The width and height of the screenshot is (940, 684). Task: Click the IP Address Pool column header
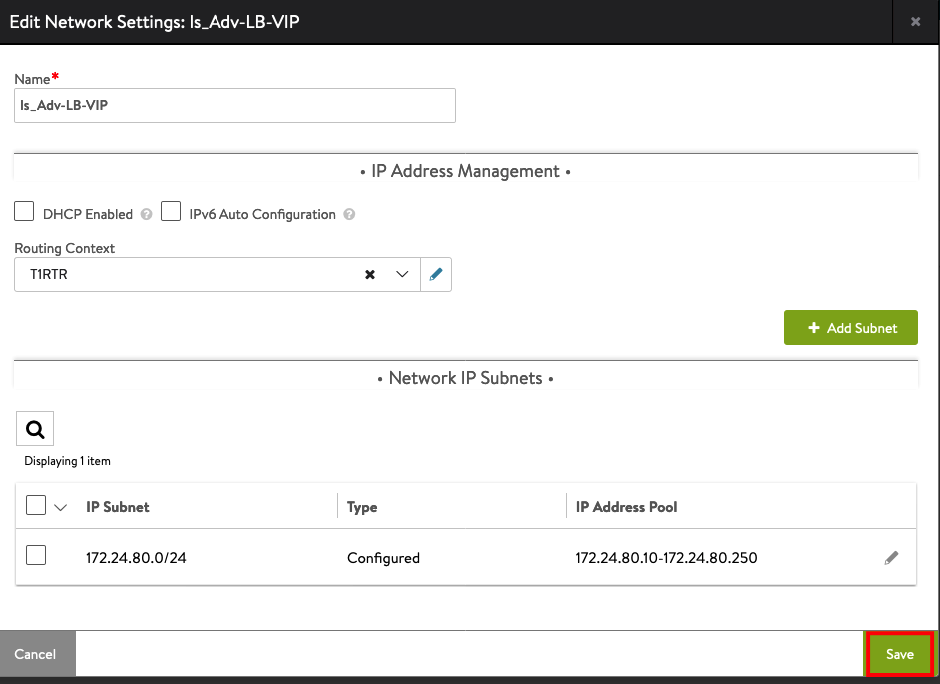(x=626, y=507)
